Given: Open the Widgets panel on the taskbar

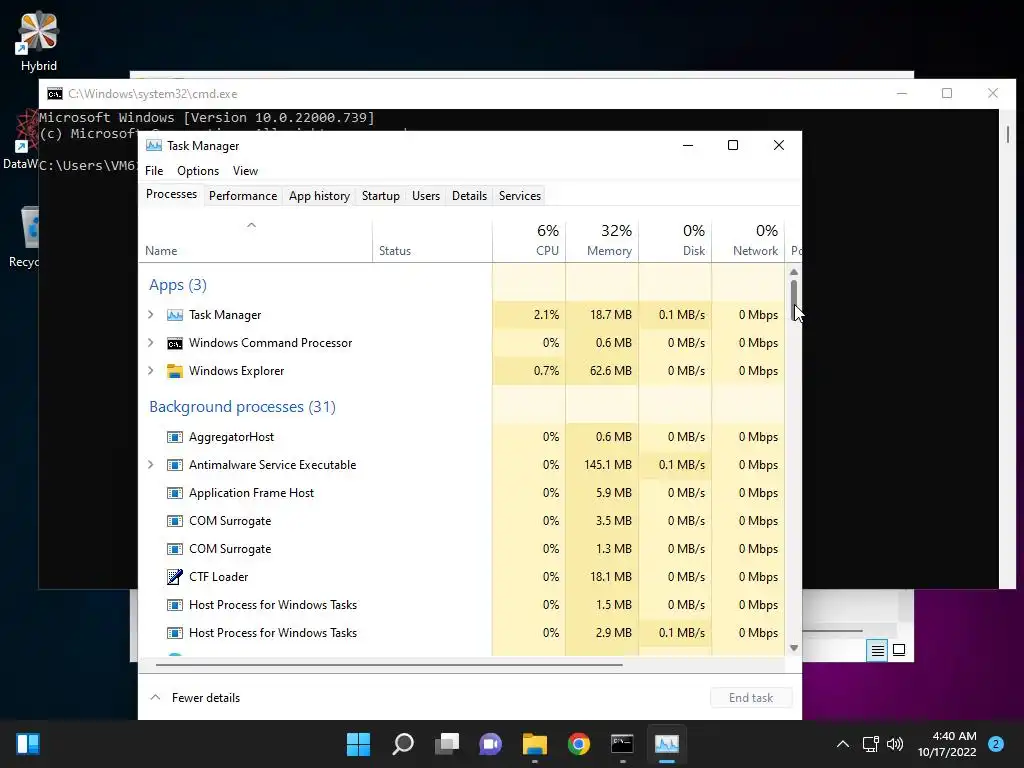Looking at the screenshot, I should pos(27,744).
